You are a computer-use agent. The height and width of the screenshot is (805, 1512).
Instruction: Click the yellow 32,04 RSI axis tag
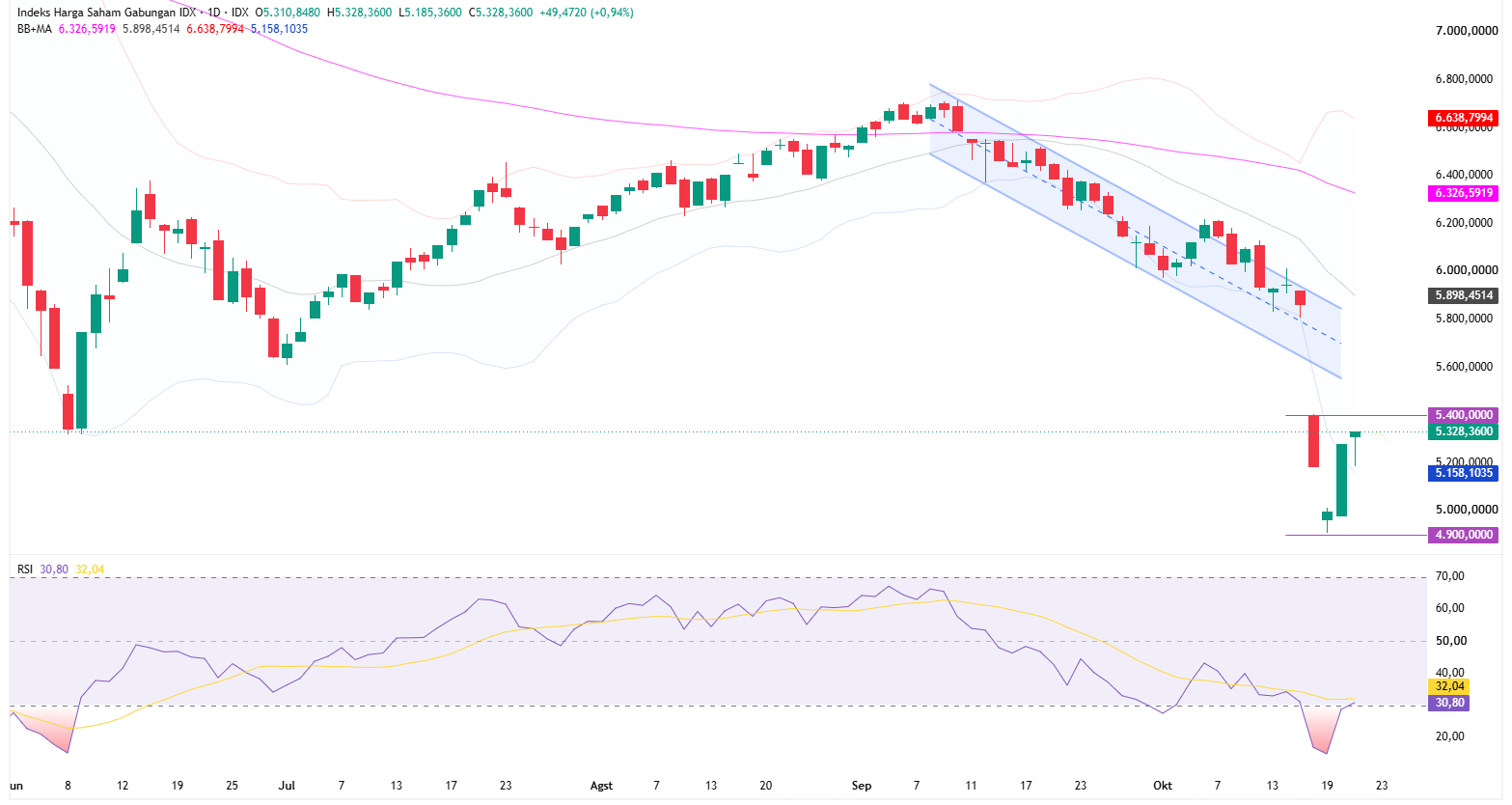pyautogui.click(x=1449, y=686)
